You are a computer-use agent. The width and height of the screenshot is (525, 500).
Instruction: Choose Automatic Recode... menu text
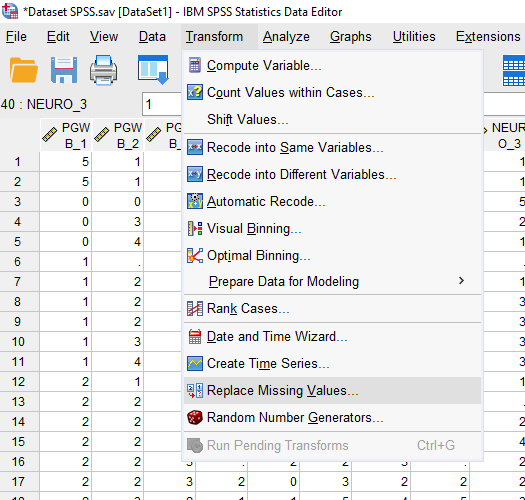click(x=266, y=201)
